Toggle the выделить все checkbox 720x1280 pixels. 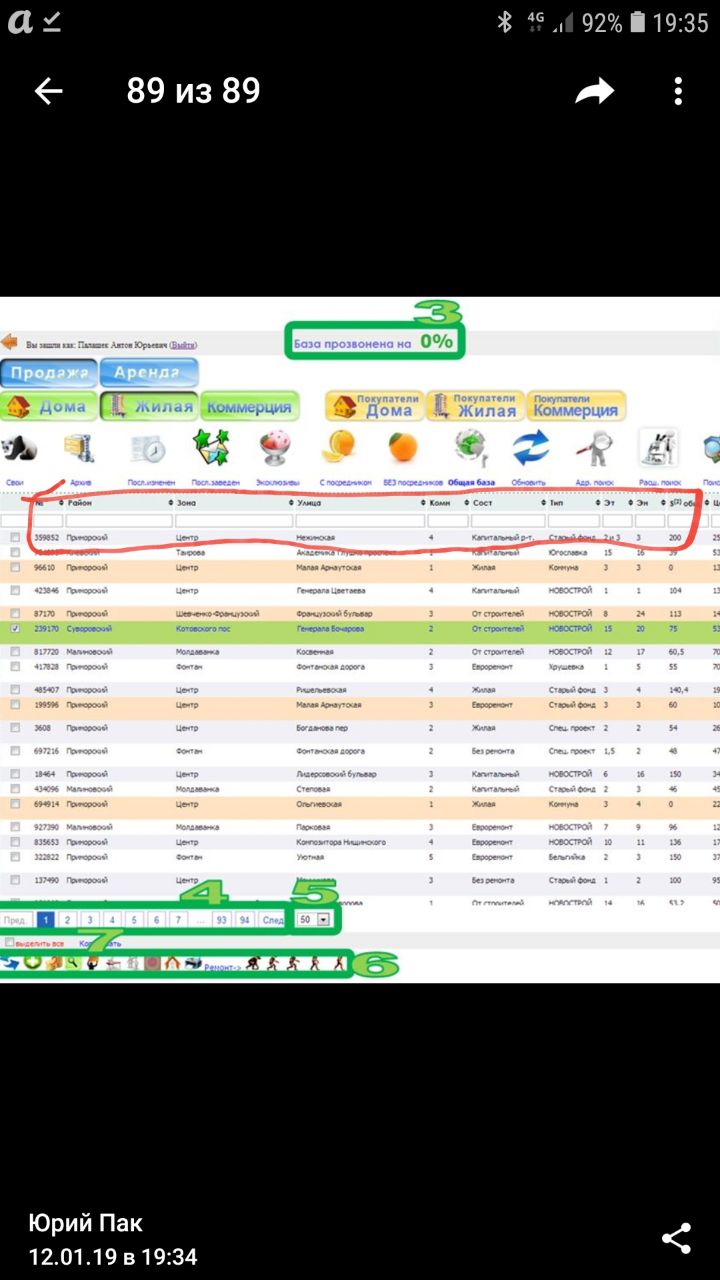click(x=10, y=942)
